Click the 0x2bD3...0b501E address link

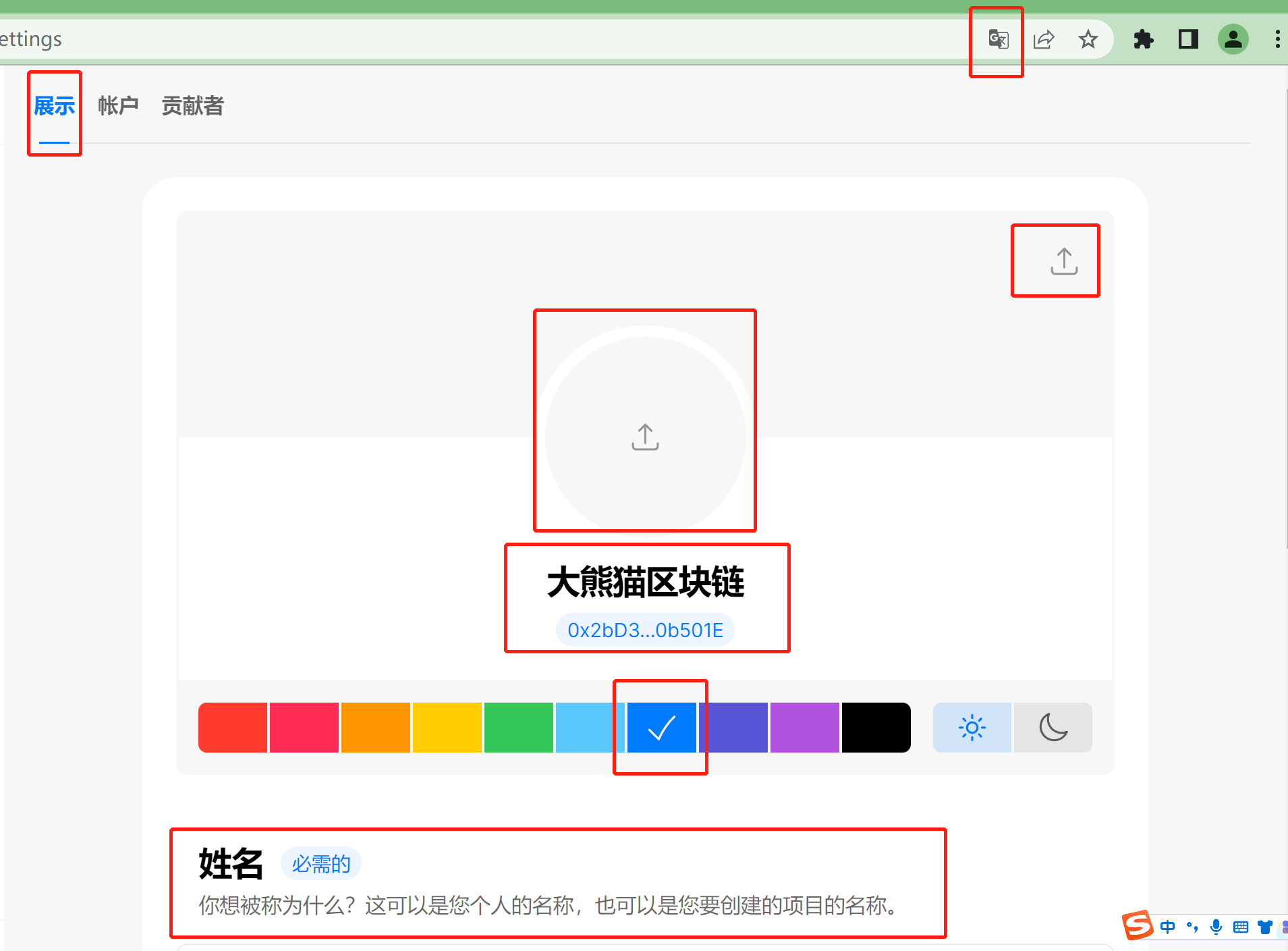645,630
